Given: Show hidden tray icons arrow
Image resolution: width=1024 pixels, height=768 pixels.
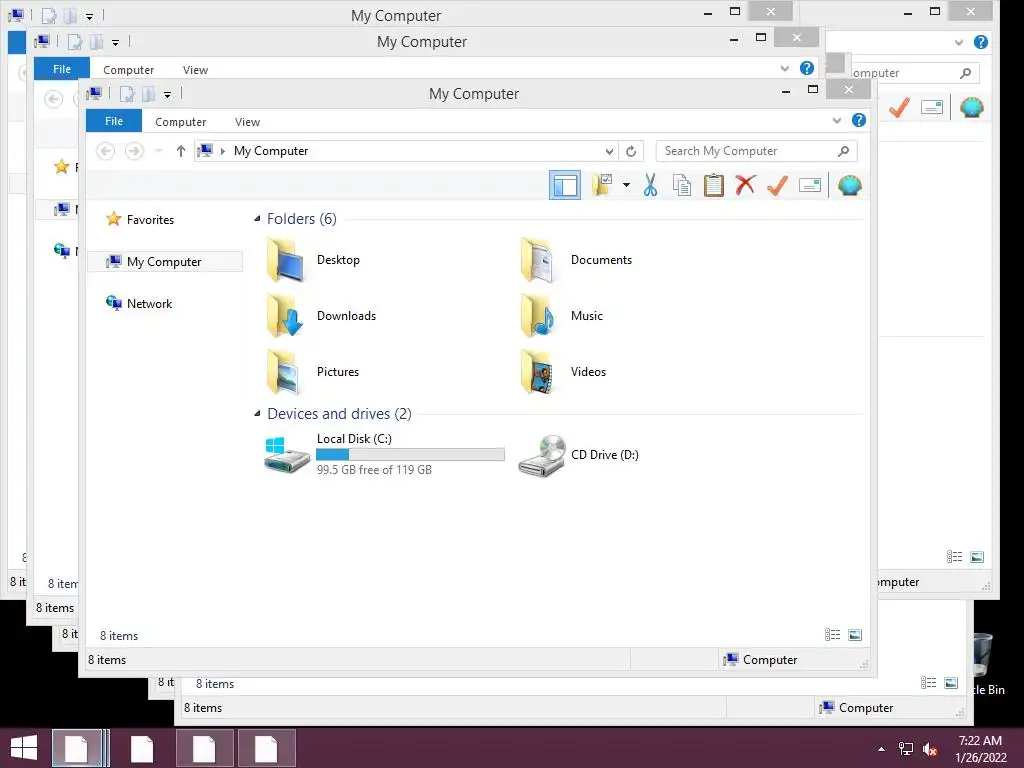Looking at the screenshot, I should 882,748.
